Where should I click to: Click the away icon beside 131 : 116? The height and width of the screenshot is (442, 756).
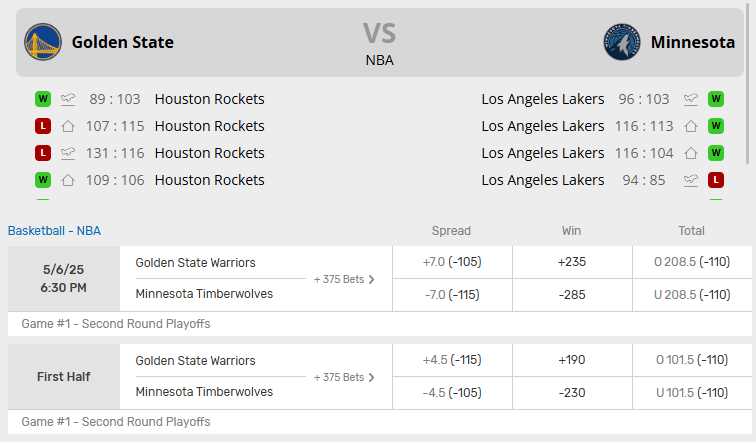click(68, 153)
